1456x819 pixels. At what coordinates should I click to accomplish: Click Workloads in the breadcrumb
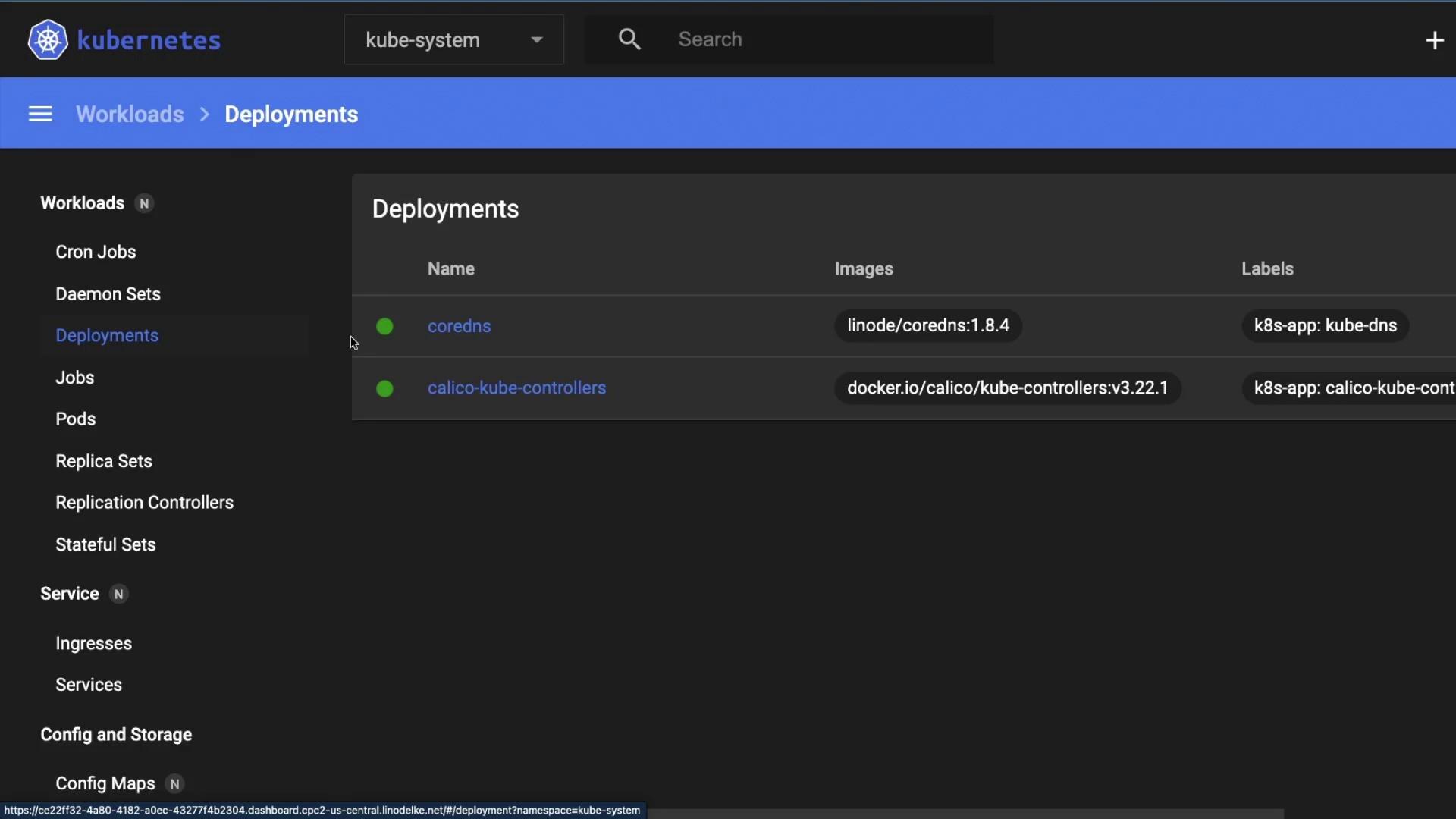pyautogui.click(x=130, y=115)
